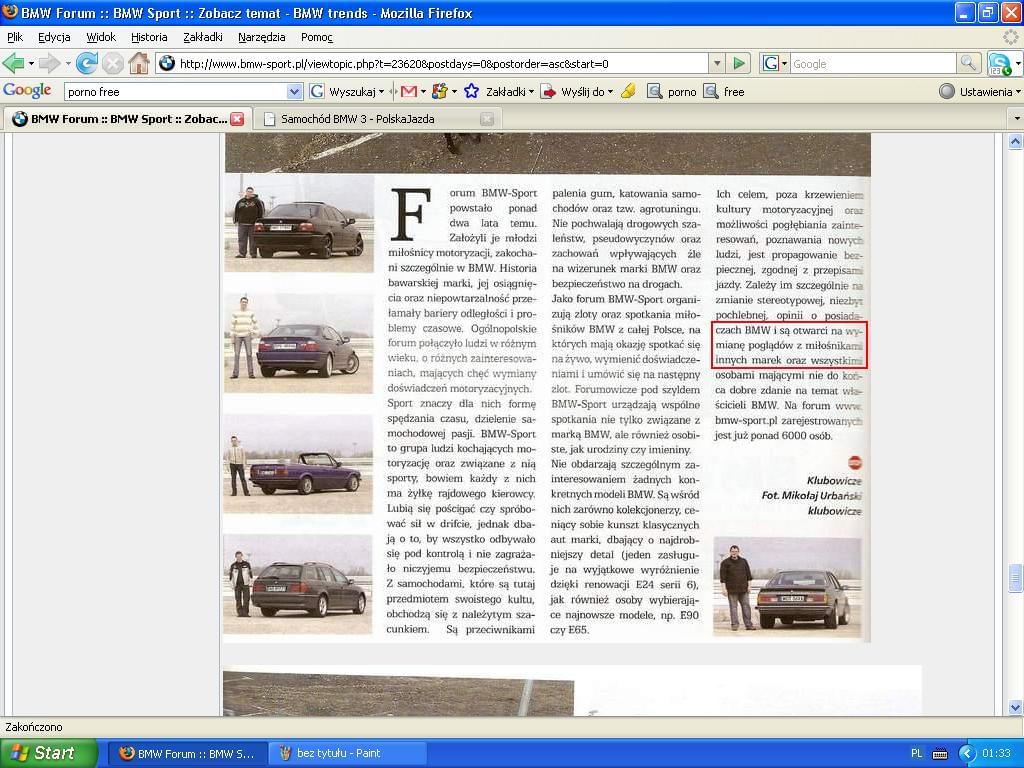Switch to the BMW Forum :: BMW Sport tab
This screenshot has width=1024, height=768.
click(129, 119)
